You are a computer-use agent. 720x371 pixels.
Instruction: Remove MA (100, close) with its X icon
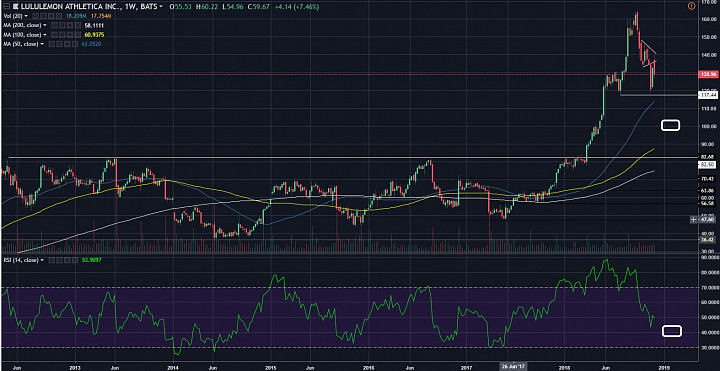[78, 35]
